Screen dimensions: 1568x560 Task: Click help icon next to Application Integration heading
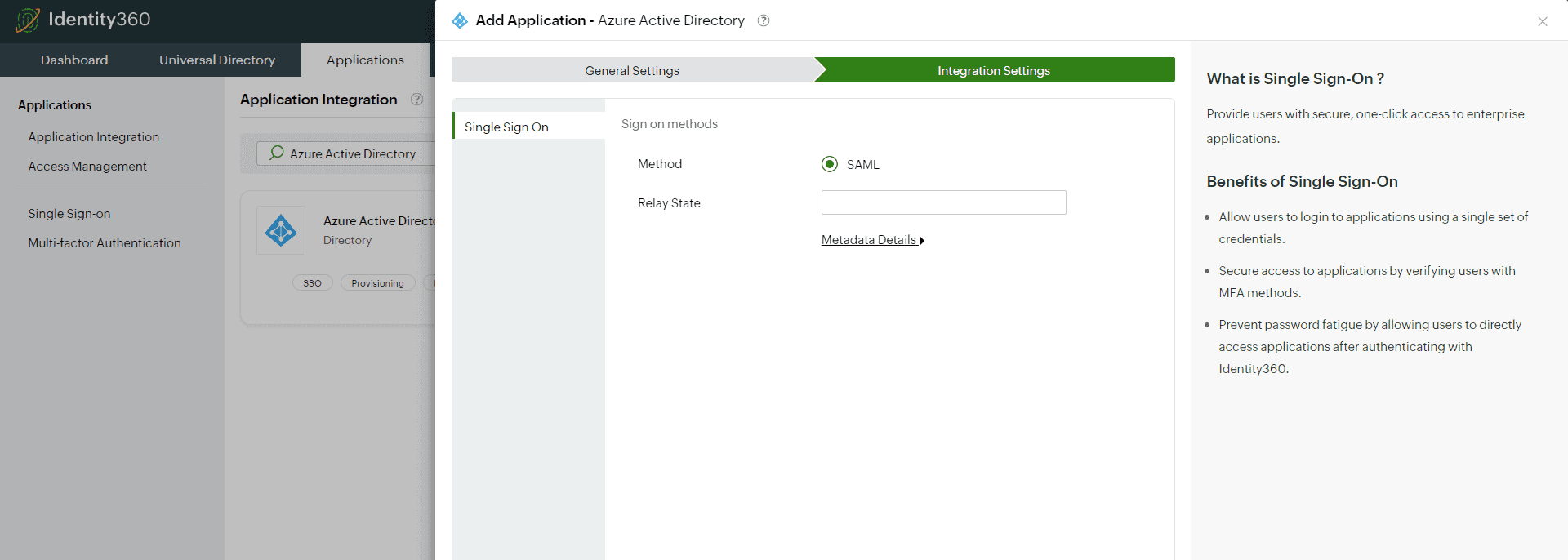(x=416, y=100)
